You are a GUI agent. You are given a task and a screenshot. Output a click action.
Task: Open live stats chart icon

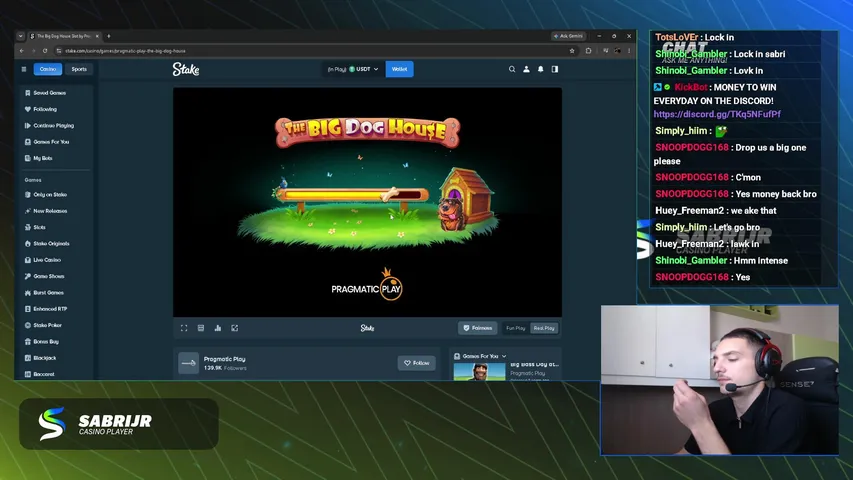click(x=218, y=328)
